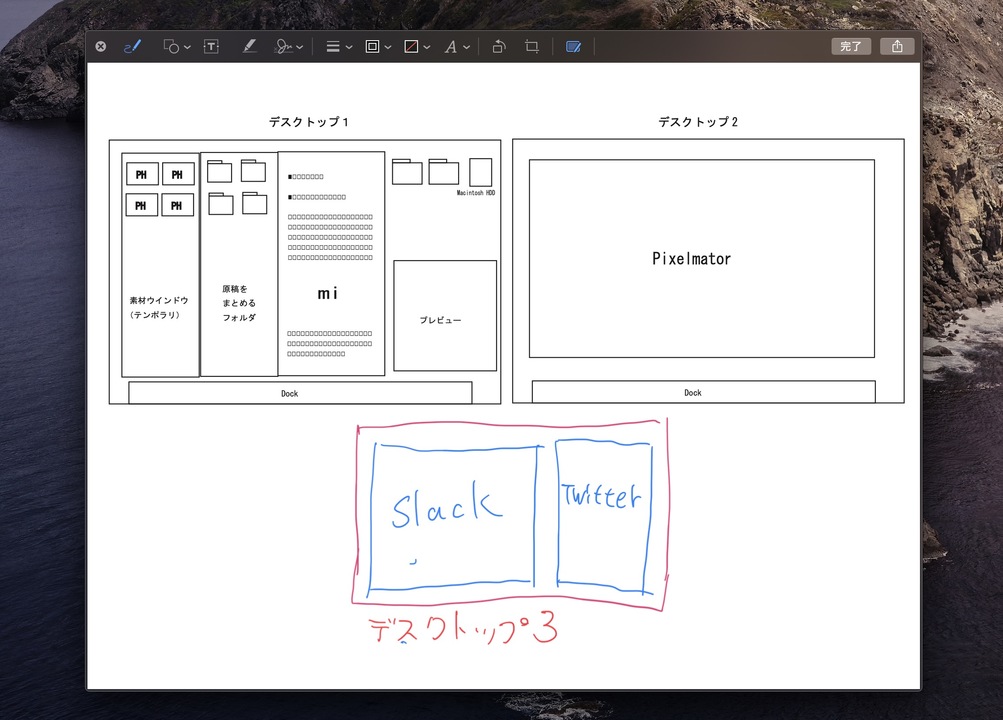Choose the Highlight marker tool

tap(249, 47)
